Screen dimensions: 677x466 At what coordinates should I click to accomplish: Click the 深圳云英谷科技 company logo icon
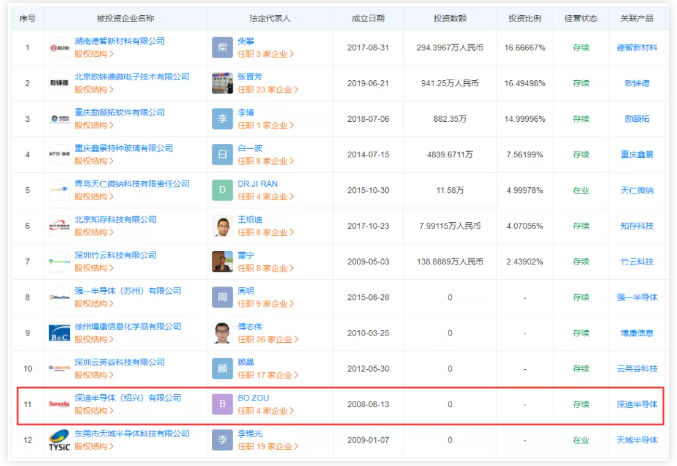(59, 368)
